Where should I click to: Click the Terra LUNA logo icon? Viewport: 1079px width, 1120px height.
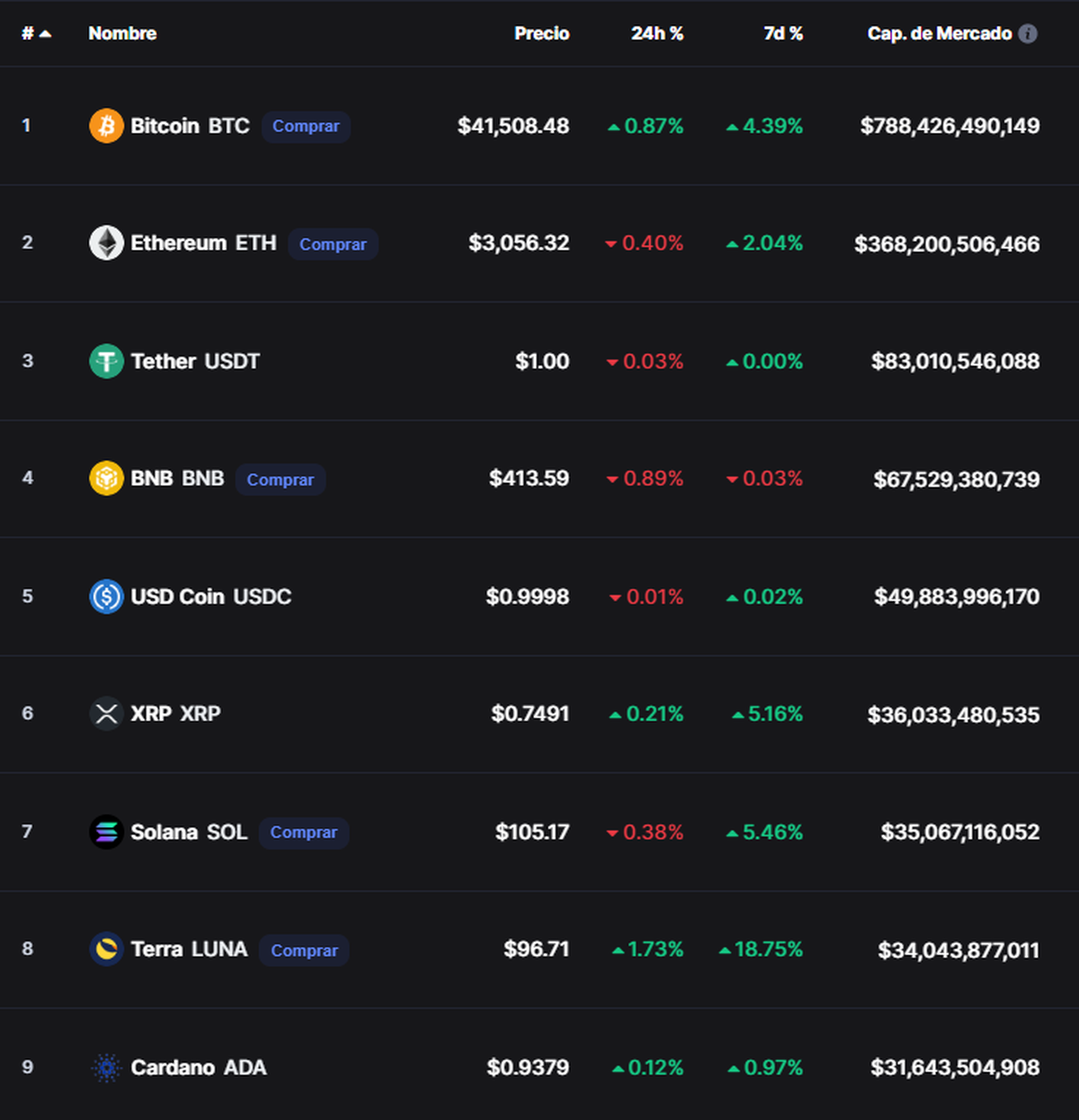point(106,949)
